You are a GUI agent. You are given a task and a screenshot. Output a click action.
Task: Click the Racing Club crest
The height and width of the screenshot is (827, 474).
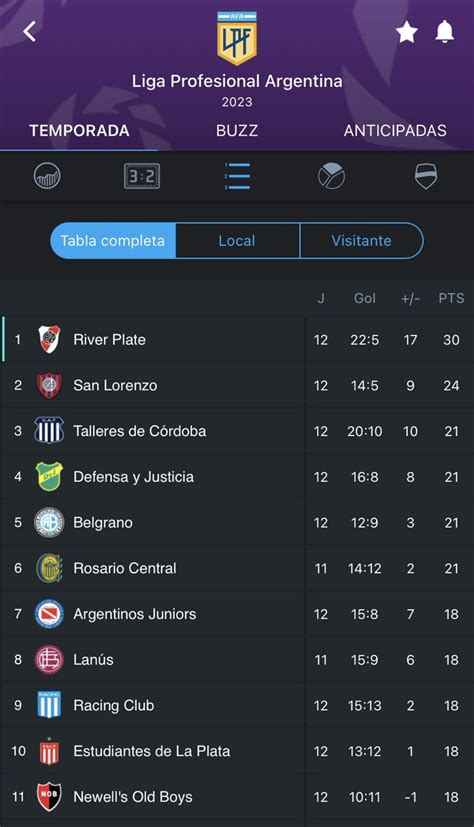(49, 705)
